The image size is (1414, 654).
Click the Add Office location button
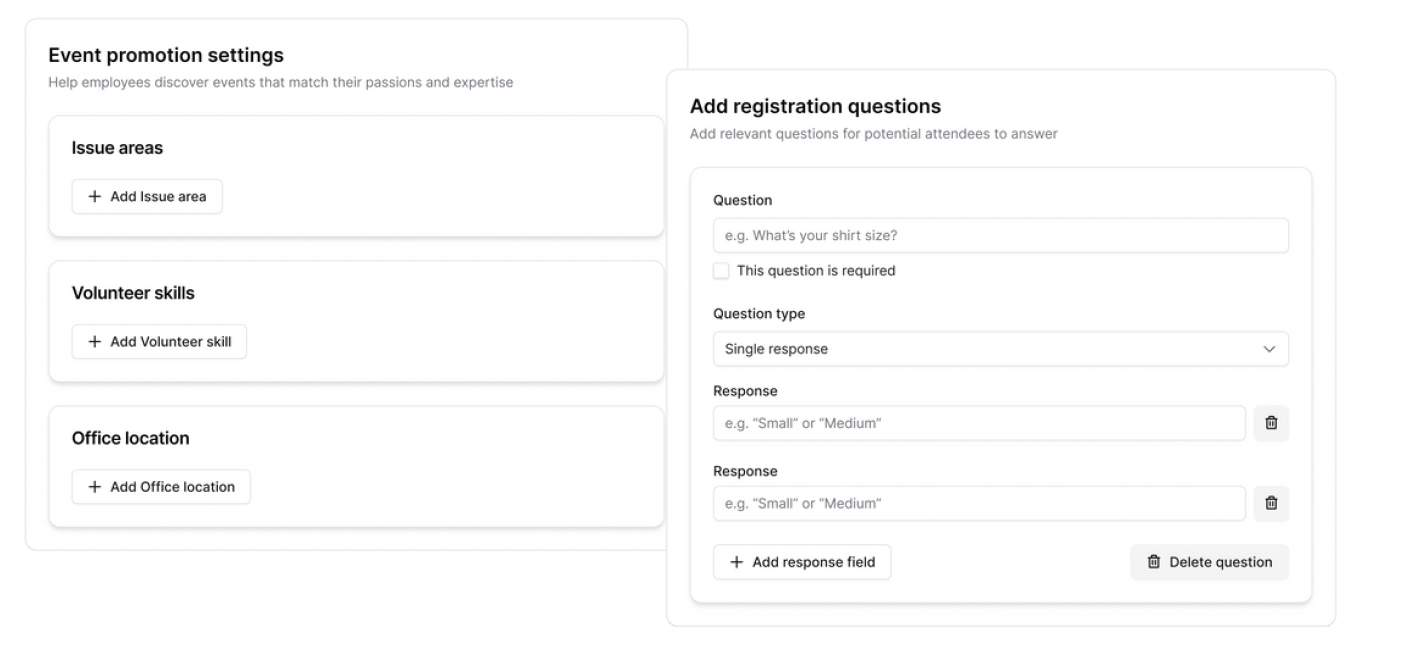pos(161,487)
